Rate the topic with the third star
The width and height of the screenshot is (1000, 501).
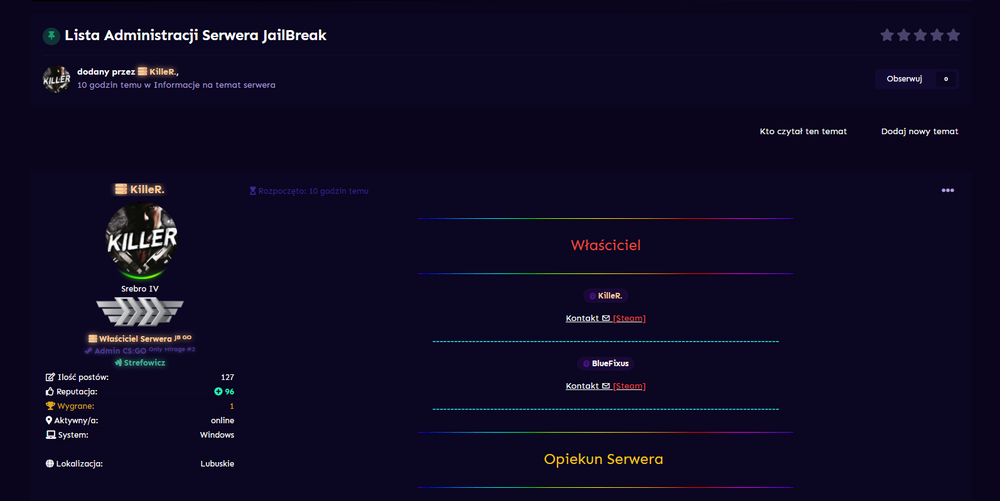point(920,35)
